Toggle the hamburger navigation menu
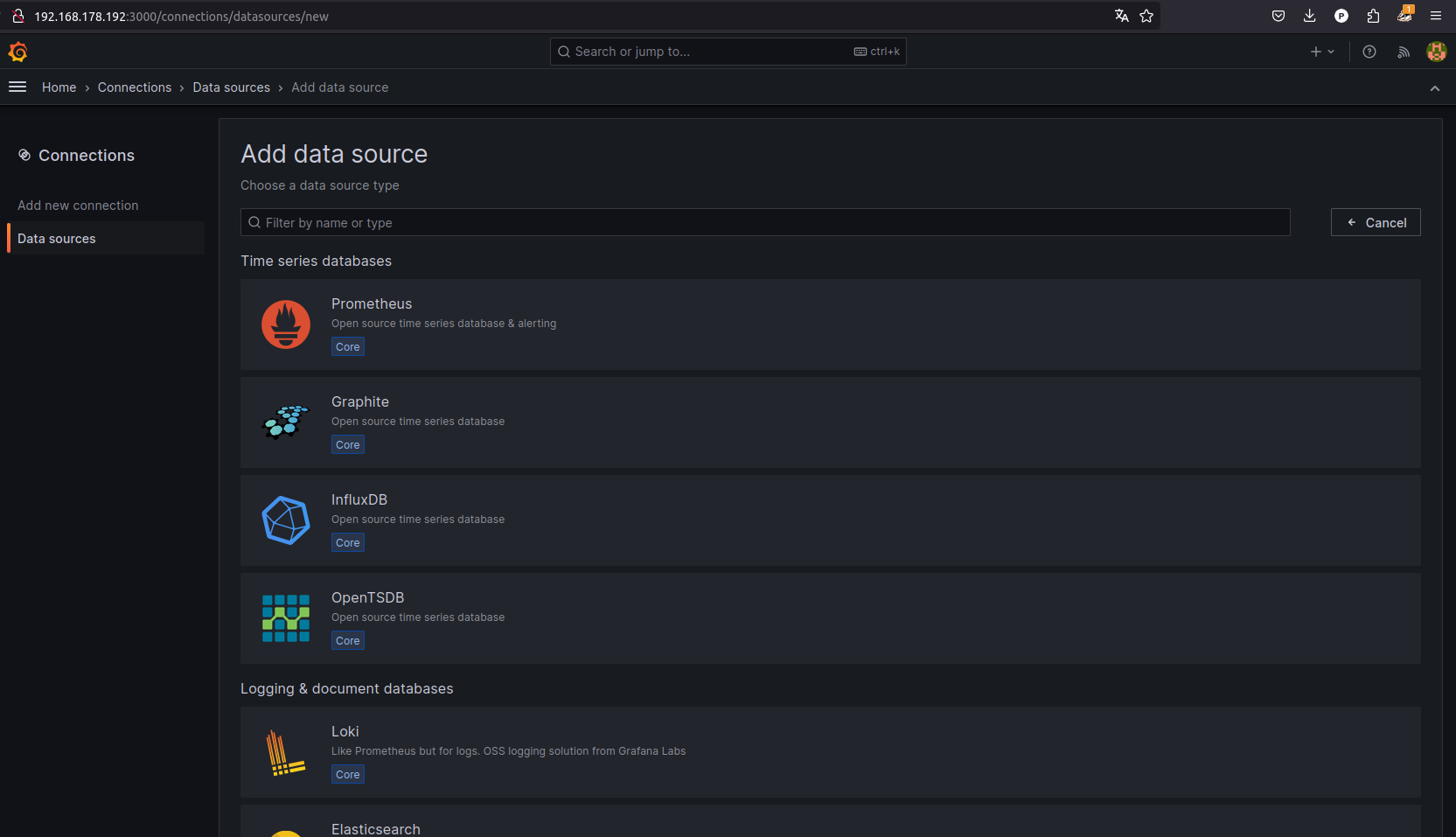Screen dimensions: 1456x837 coord(17,87)
